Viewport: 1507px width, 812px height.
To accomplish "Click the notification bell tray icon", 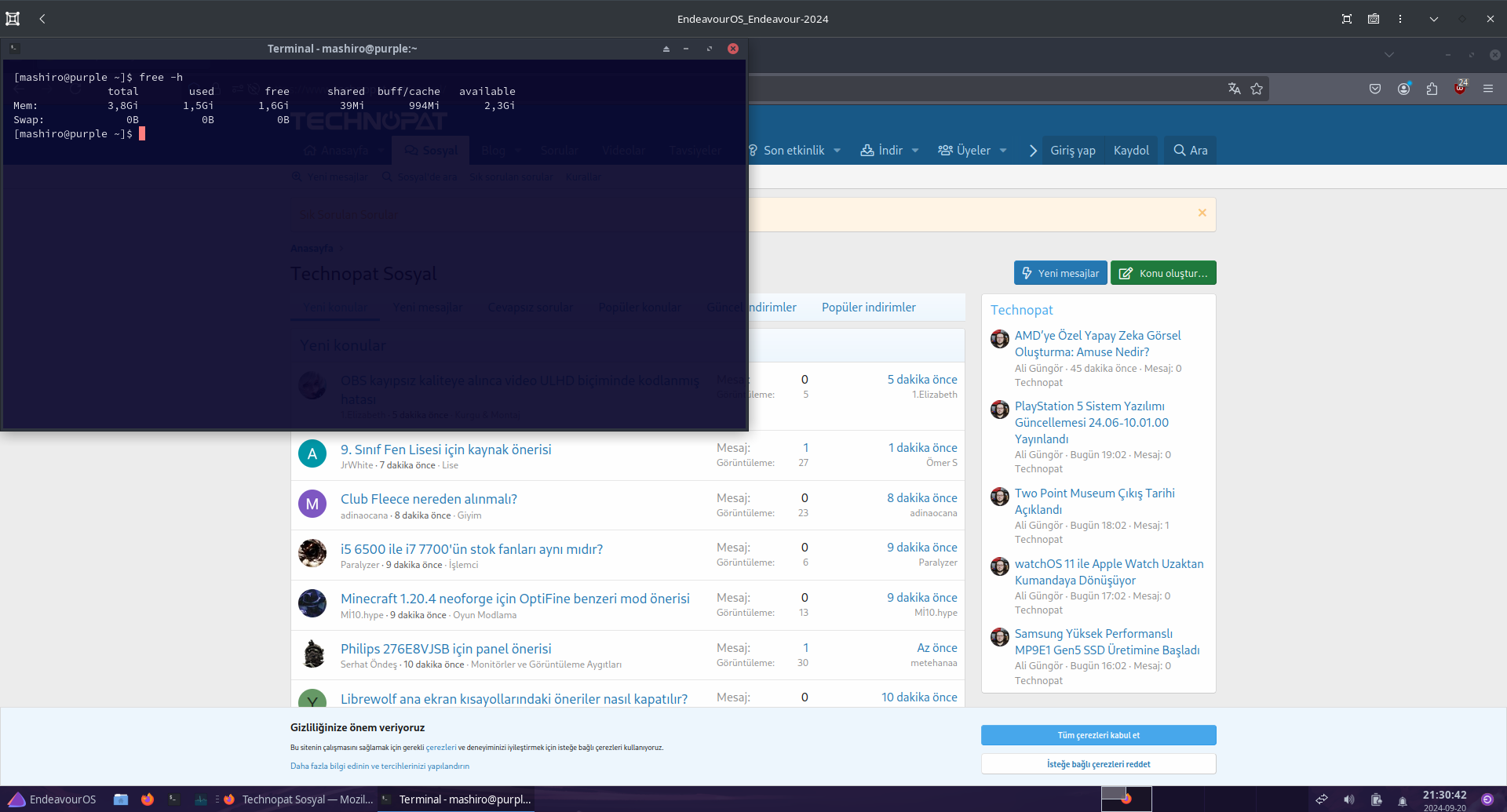I will [1403, 800].
